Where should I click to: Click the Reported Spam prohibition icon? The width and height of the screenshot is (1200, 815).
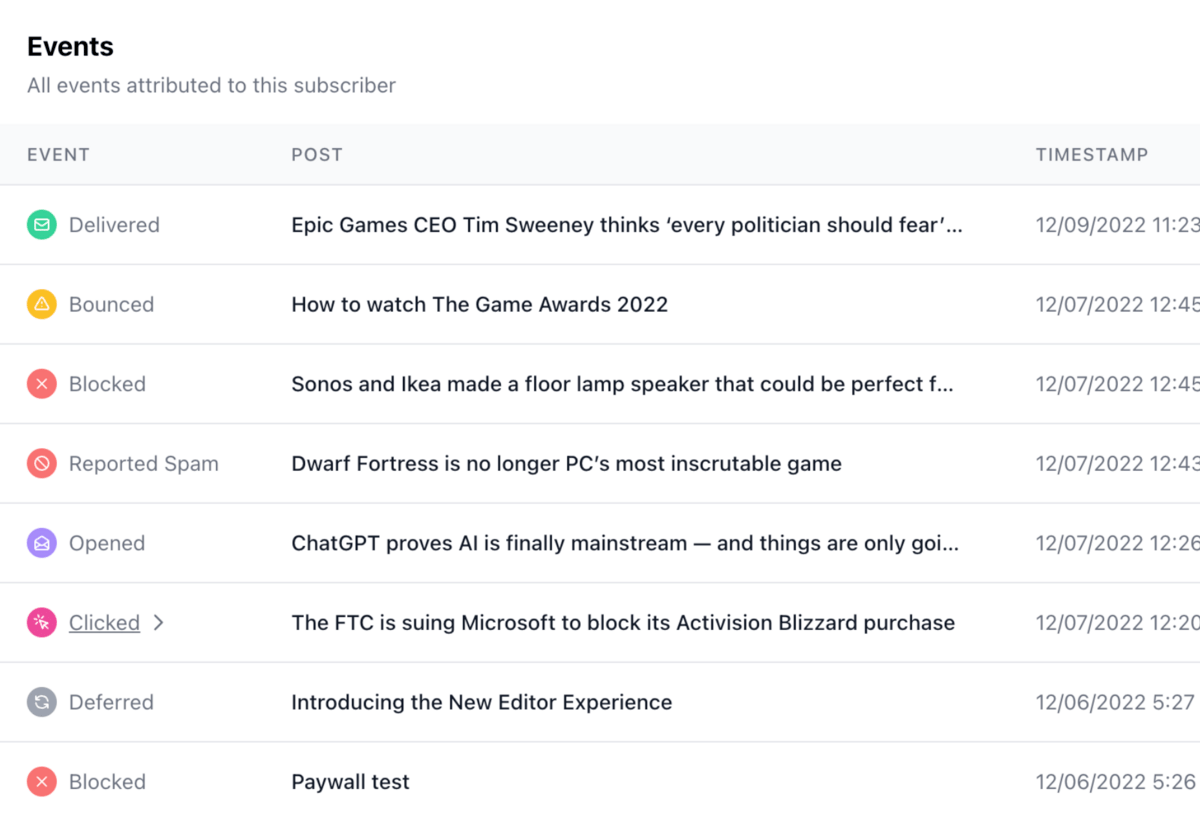coord(41,463)
